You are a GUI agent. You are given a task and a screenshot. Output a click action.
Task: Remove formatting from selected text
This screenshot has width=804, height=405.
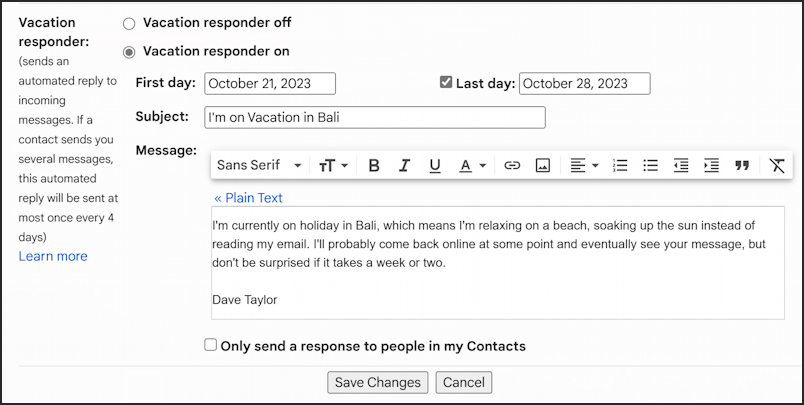(x=777, y=166)
